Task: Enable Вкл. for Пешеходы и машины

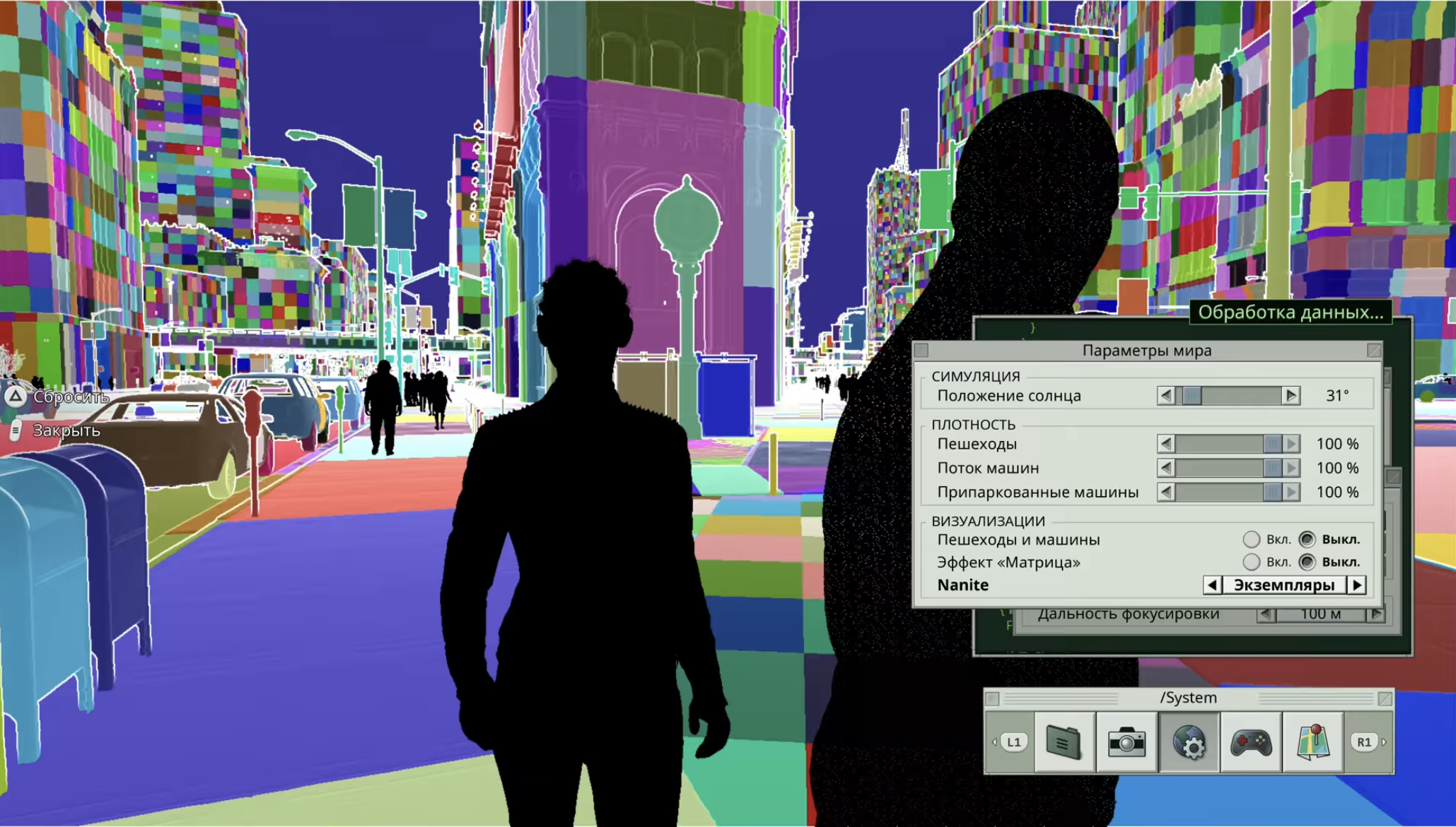Action: coord(1251,539)
